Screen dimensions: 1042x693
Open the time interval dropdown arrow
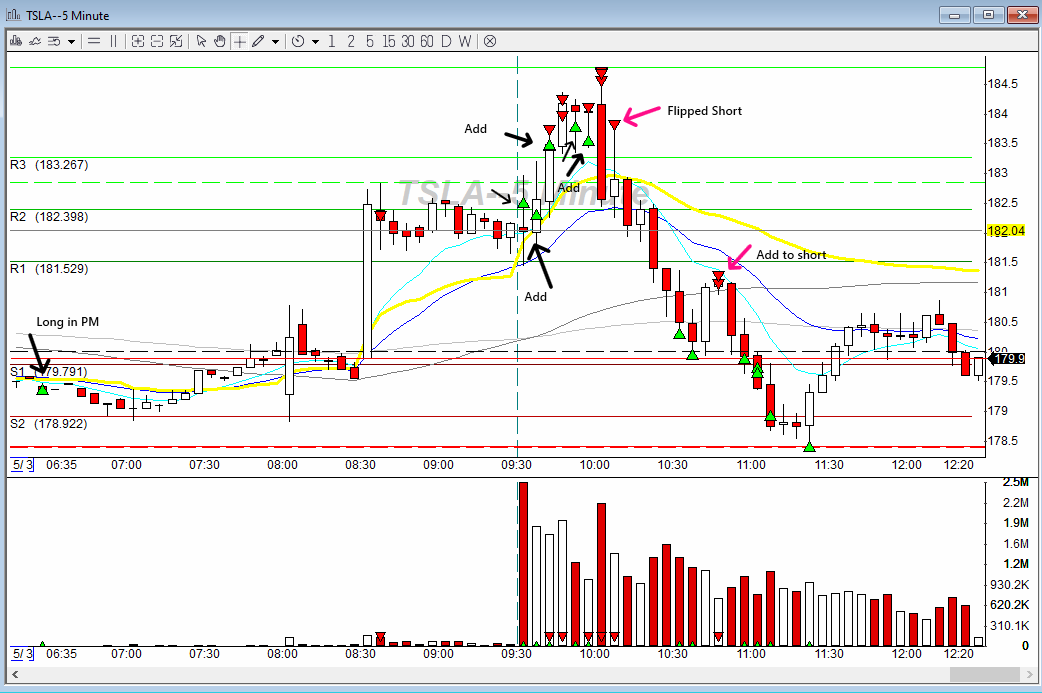tap(315, 41)
